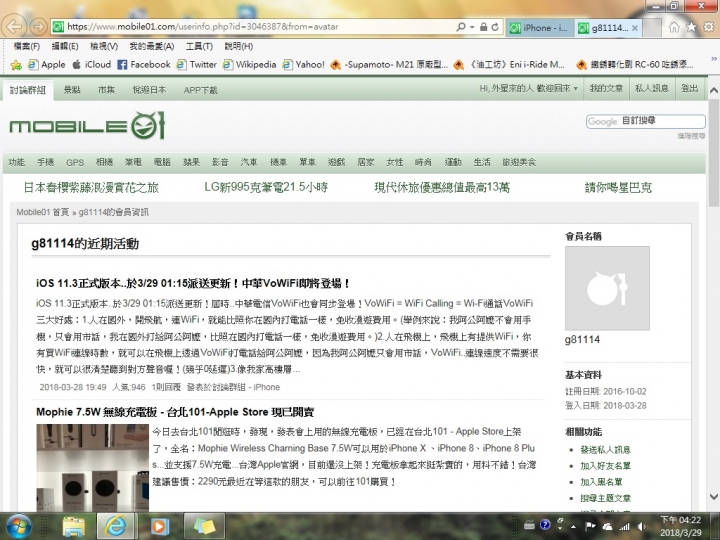The height and width of the screenshot is (540, 720).
Task: Open the 檔案(F) menu
Action: [27, 46]
